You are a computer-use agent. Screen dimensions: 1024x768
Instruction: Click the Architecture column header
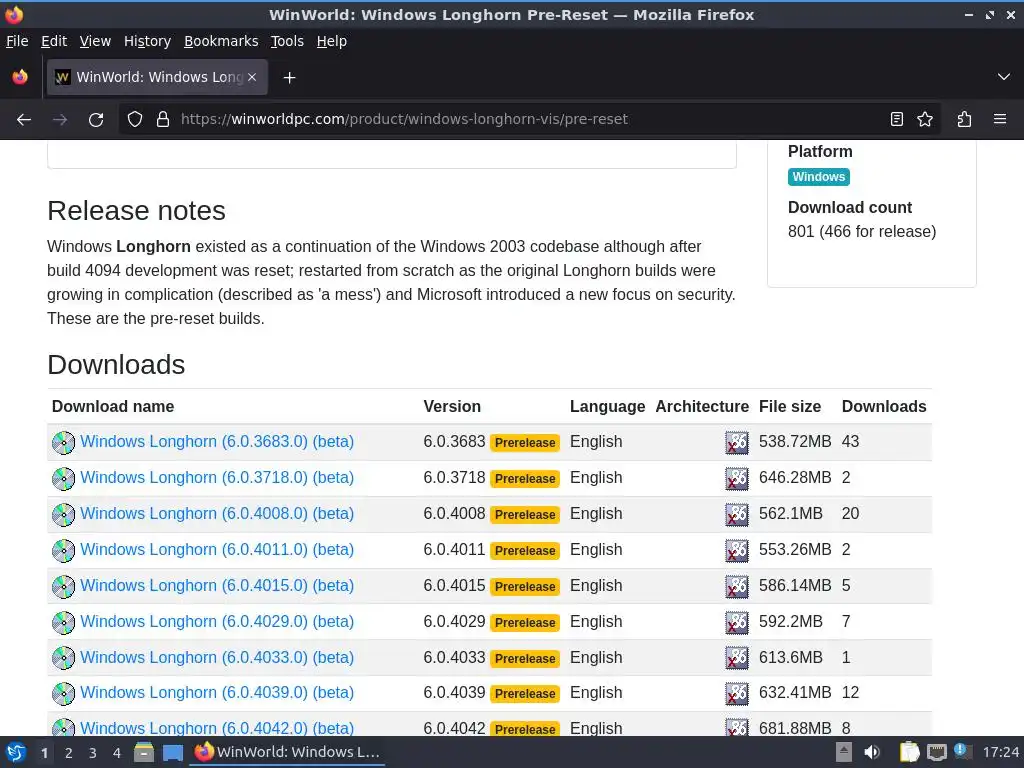tap(702, 406)
